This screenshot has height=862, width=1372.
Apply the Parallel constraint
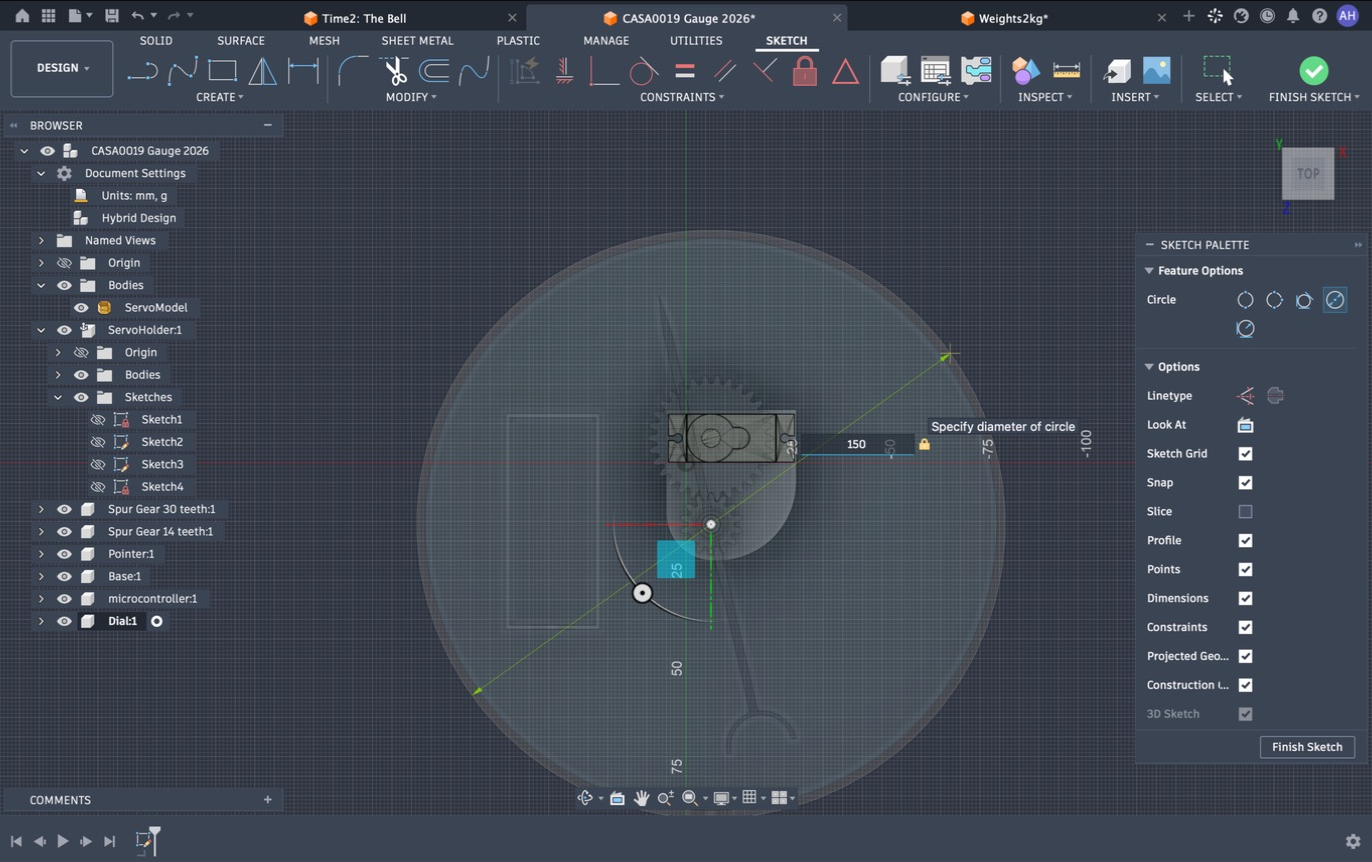tap(725, 71)
